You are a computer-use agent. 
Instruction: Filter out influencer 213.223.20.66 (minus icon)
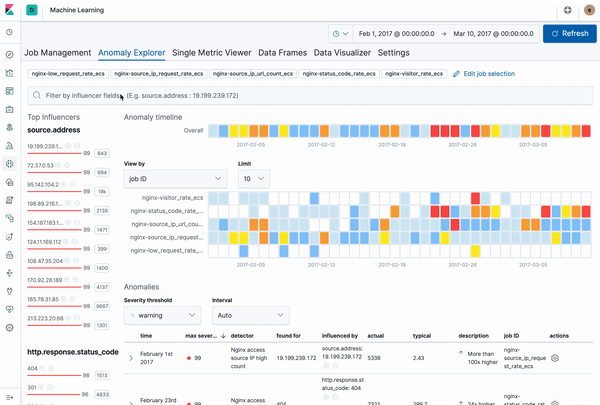[77, 318]
